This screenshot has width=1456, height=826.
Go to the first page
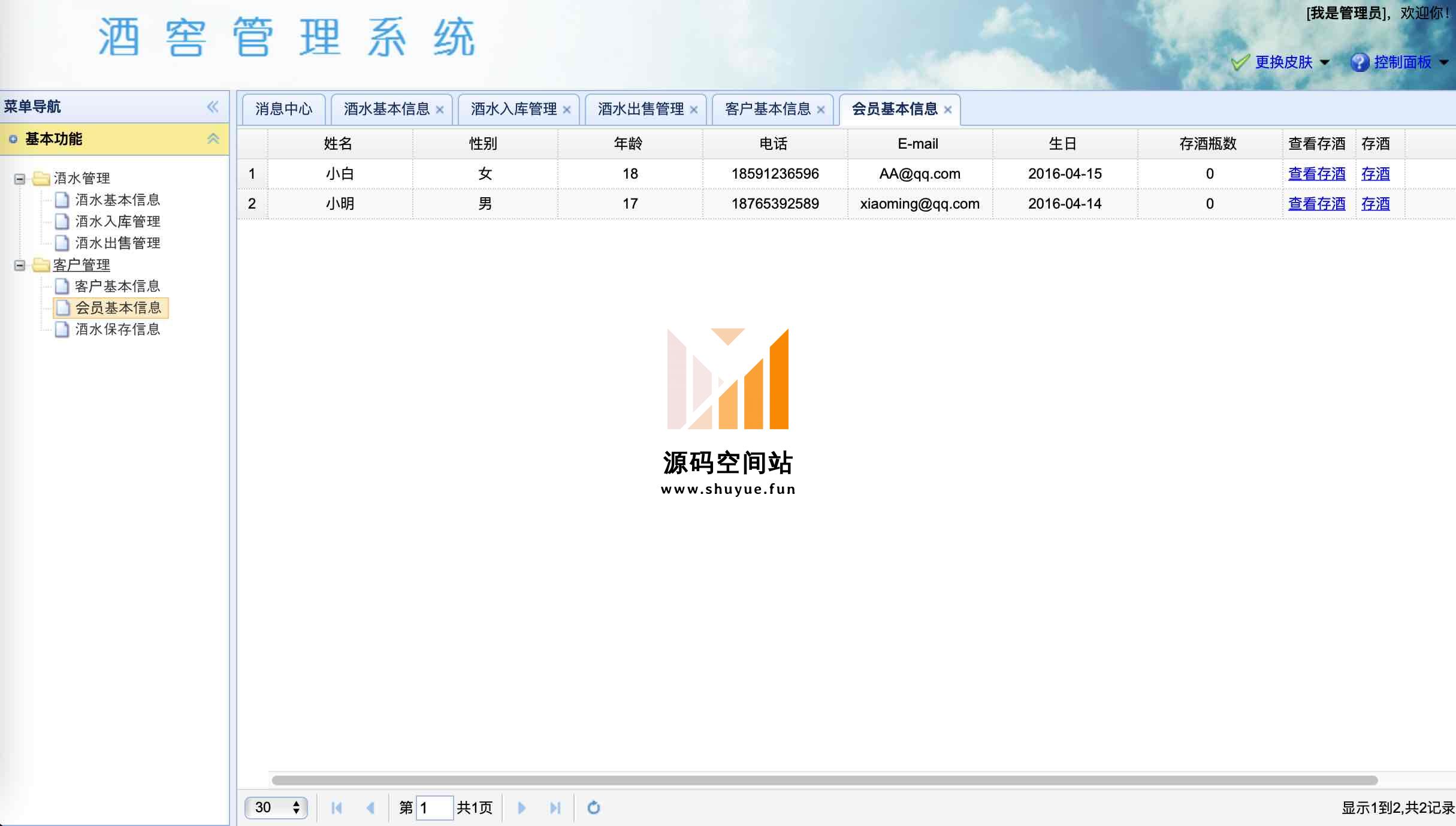click(337, 807)
